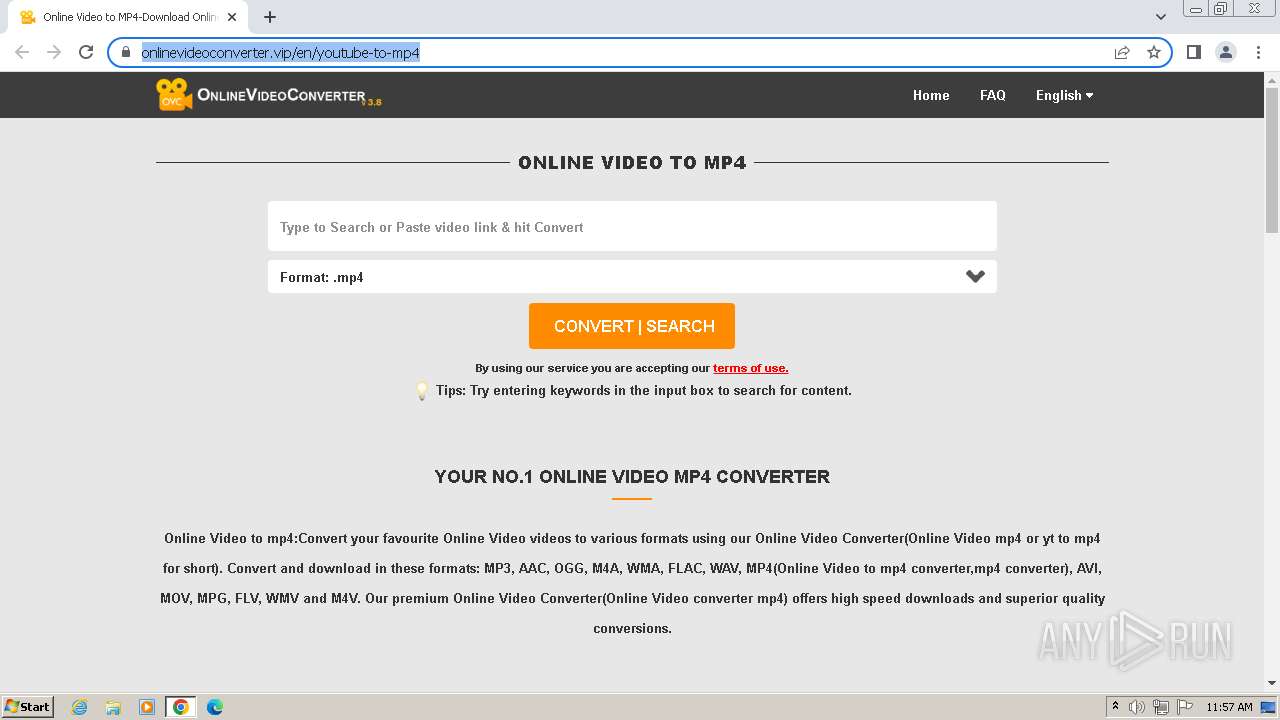Image resolution: width=1280 pixels, height=720 pixels.
Task: Open Action Center flag icon
Action: coord(1185,707)
